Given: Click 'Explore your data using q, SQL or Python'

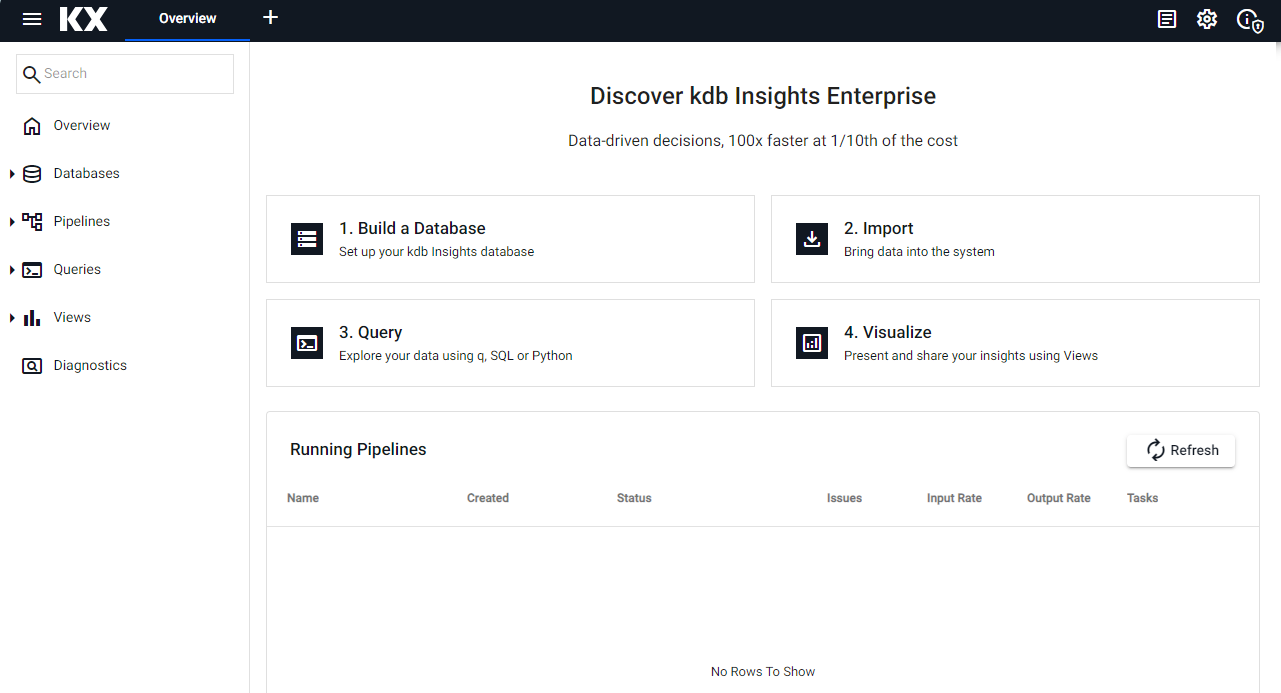Looking at the screenshot, I should click(x=456, y=356).
